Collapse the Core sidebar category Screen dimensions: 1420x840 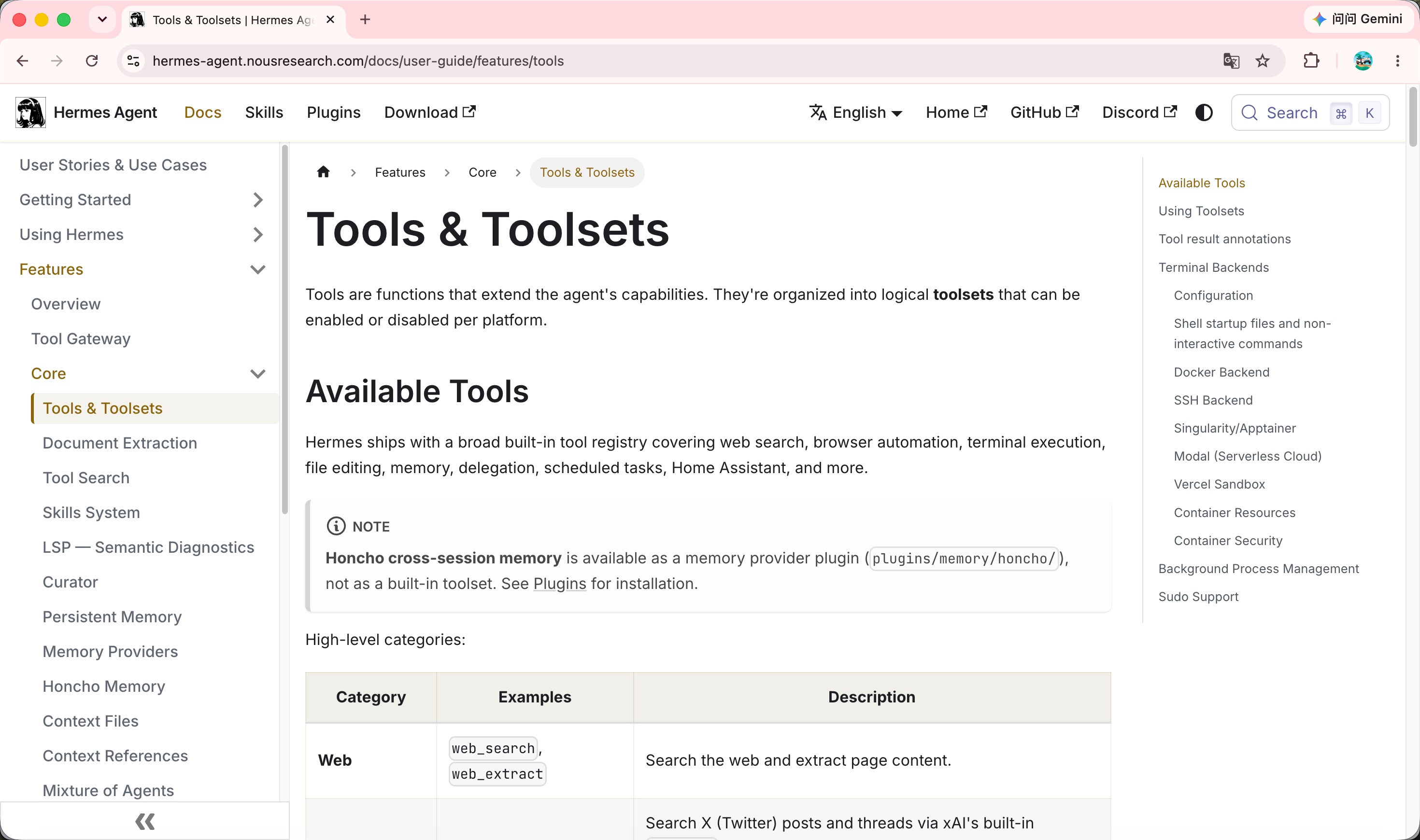click(x=257, y=374)
